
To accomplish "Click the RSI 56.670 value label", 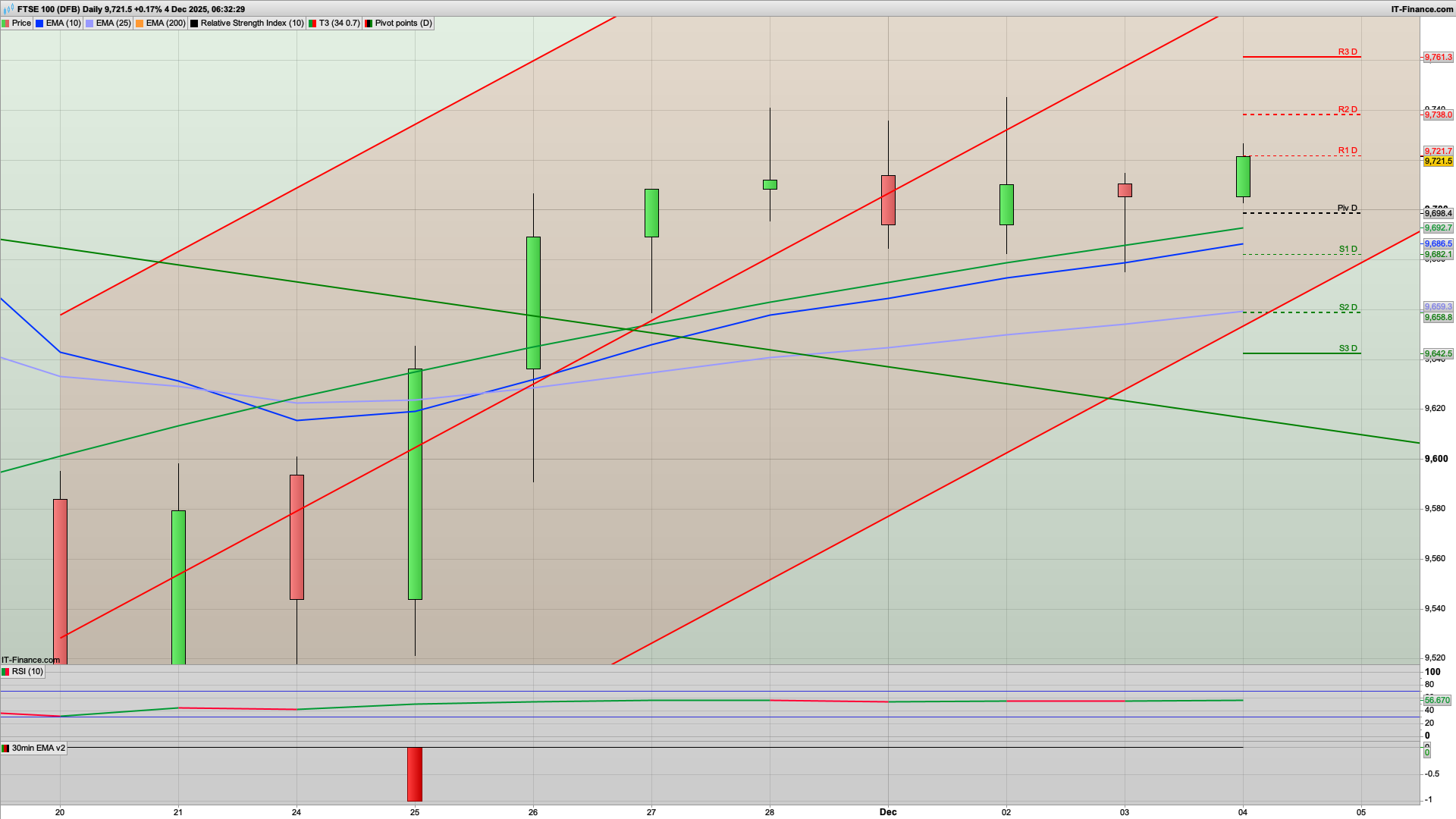I will (x=1439, y=701).
